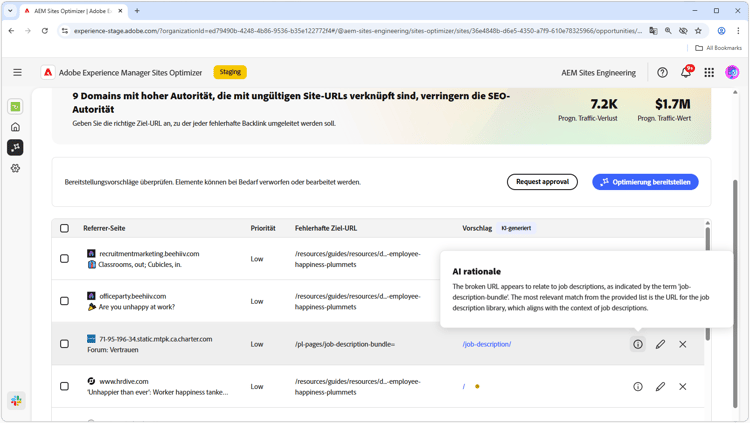Click Optimierung bereitstellen button
The width and height of the screenshot is (750, 423).
click(645, 182)
